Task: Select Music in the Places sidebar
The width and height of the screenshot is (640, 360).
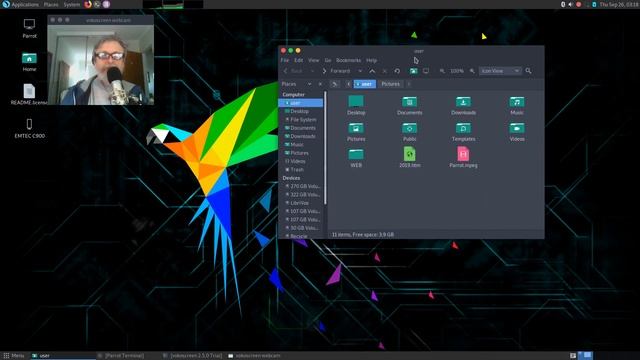Action: (301, 144)
